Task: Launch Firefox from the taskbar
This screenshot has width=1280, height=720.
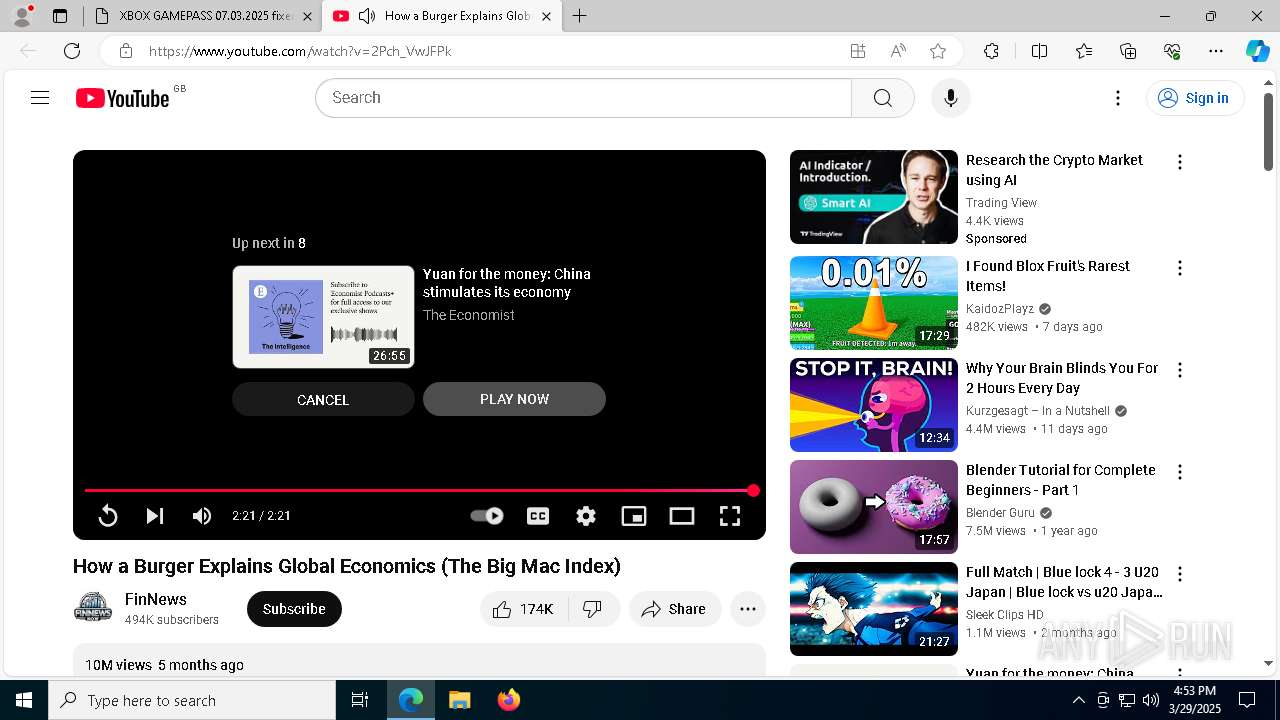Action: tap(509, 700)
